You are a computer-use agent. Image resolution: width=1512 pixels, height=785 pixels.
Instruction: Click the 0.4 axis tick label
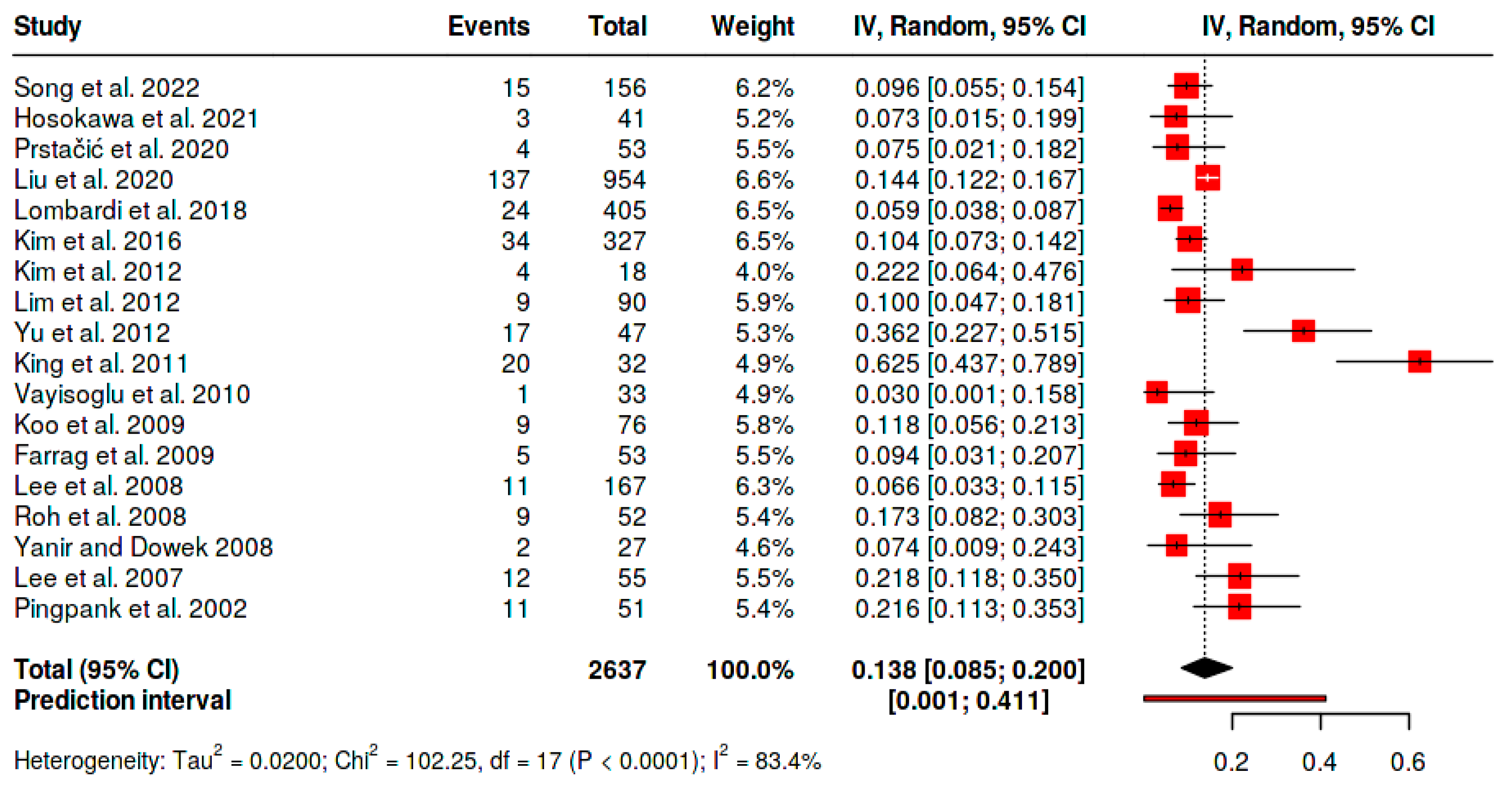(1319, 762)
